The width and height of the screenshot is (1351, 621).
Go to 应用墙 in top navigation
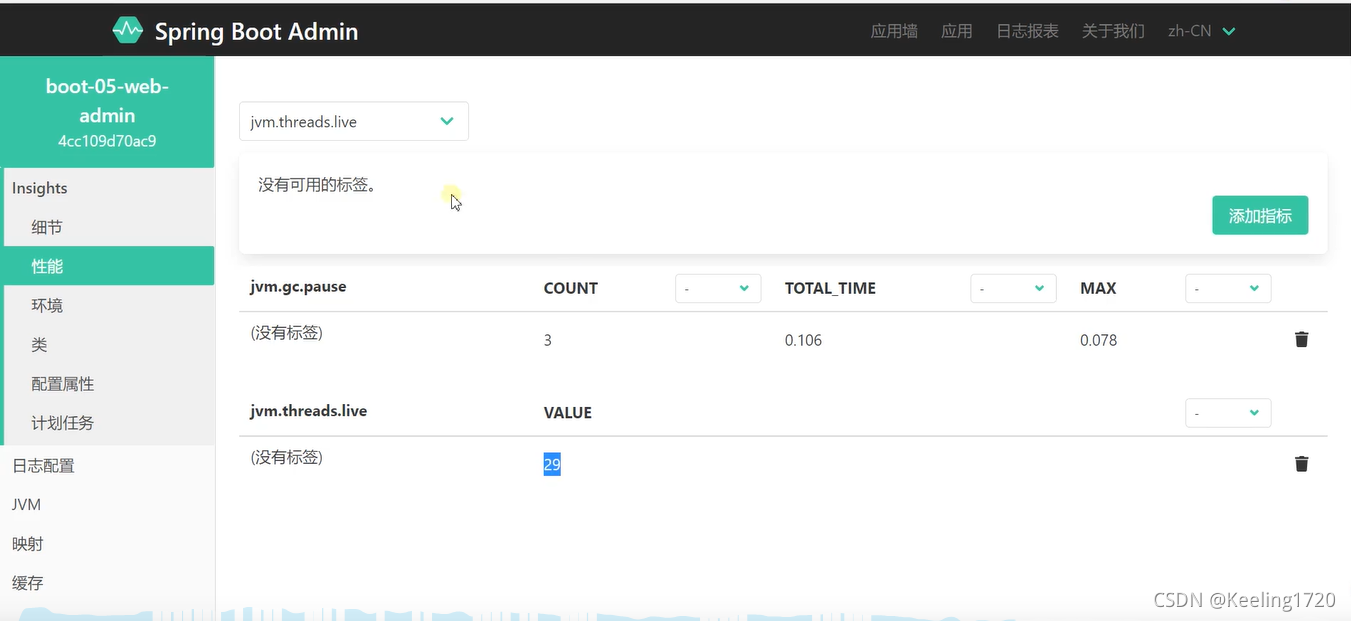894,31
